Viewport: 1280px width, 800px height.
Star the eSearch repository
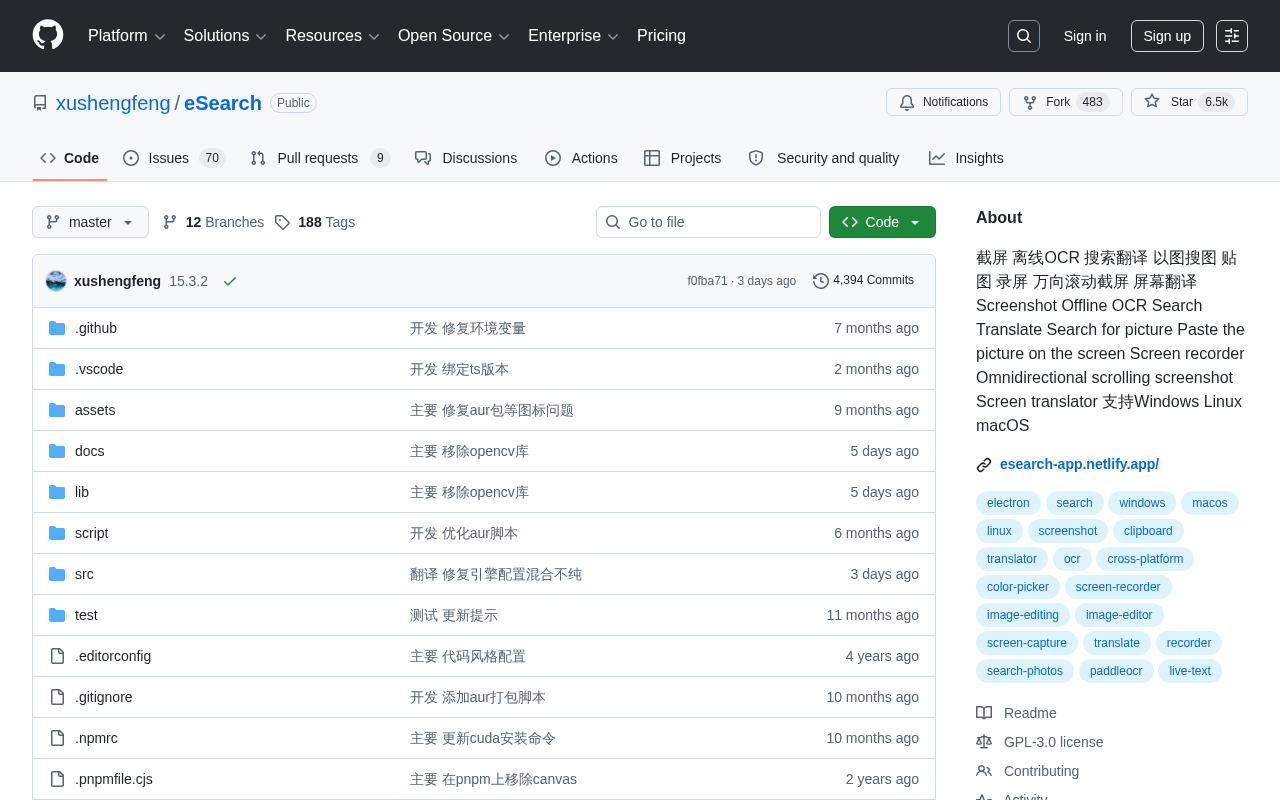1189,102
